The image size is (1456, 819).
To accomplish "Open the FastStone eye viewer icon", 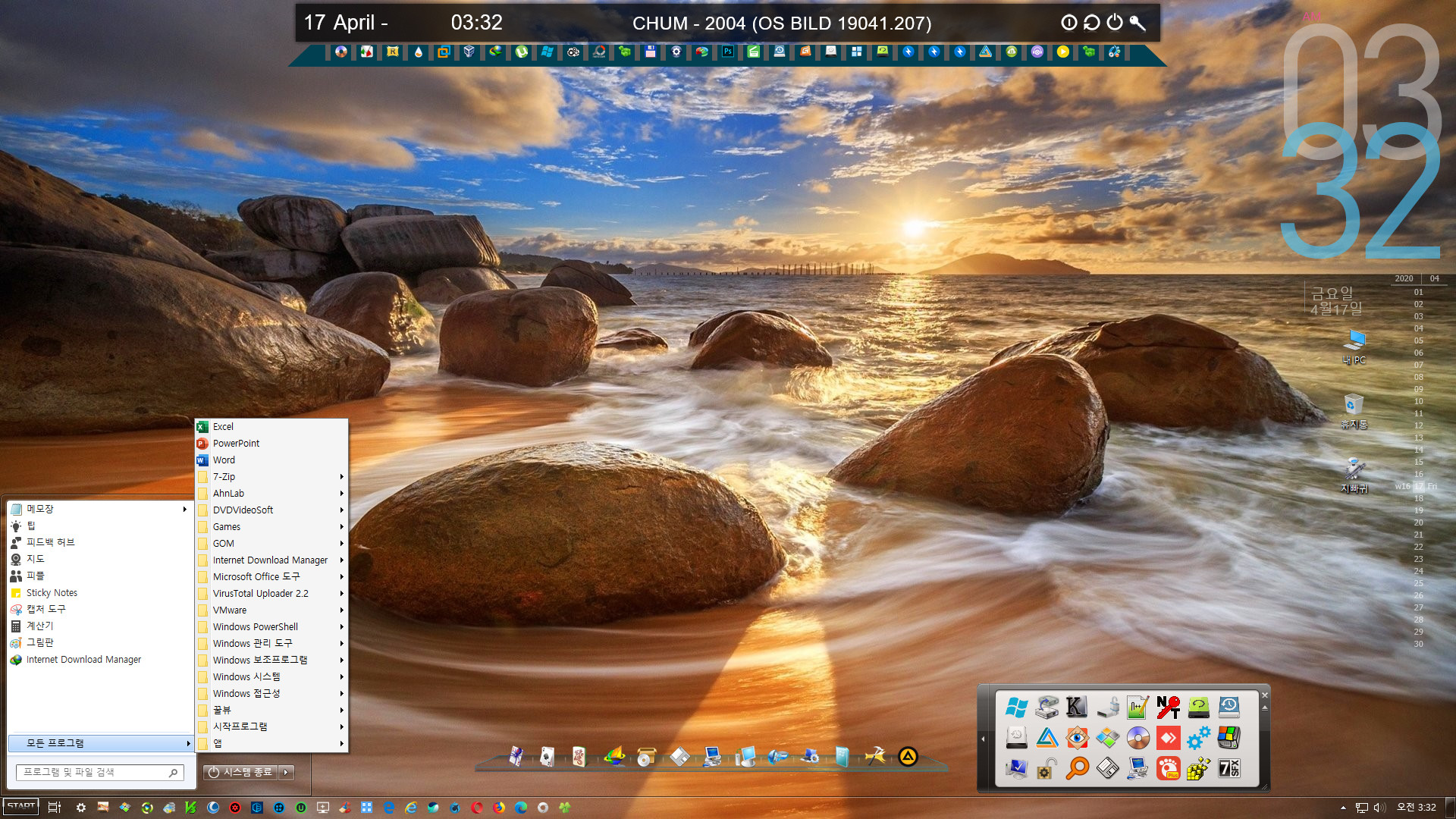I will pyautogui.click(x=1076, y=737).
